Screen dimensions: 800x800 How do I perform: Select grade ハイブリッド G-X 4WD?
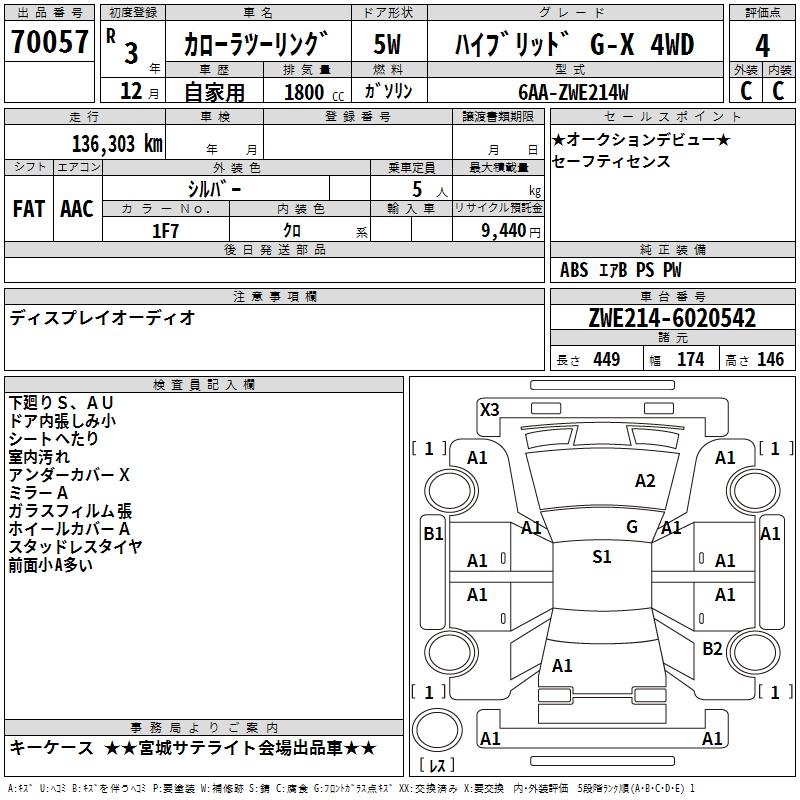574,44
